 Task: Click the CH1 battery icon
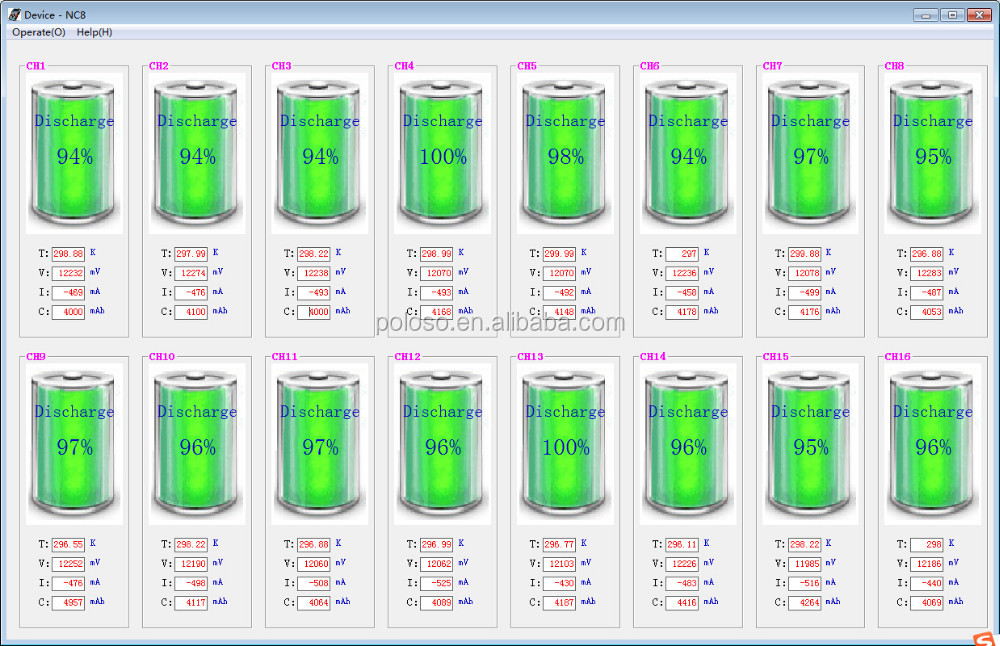(75, 153)
